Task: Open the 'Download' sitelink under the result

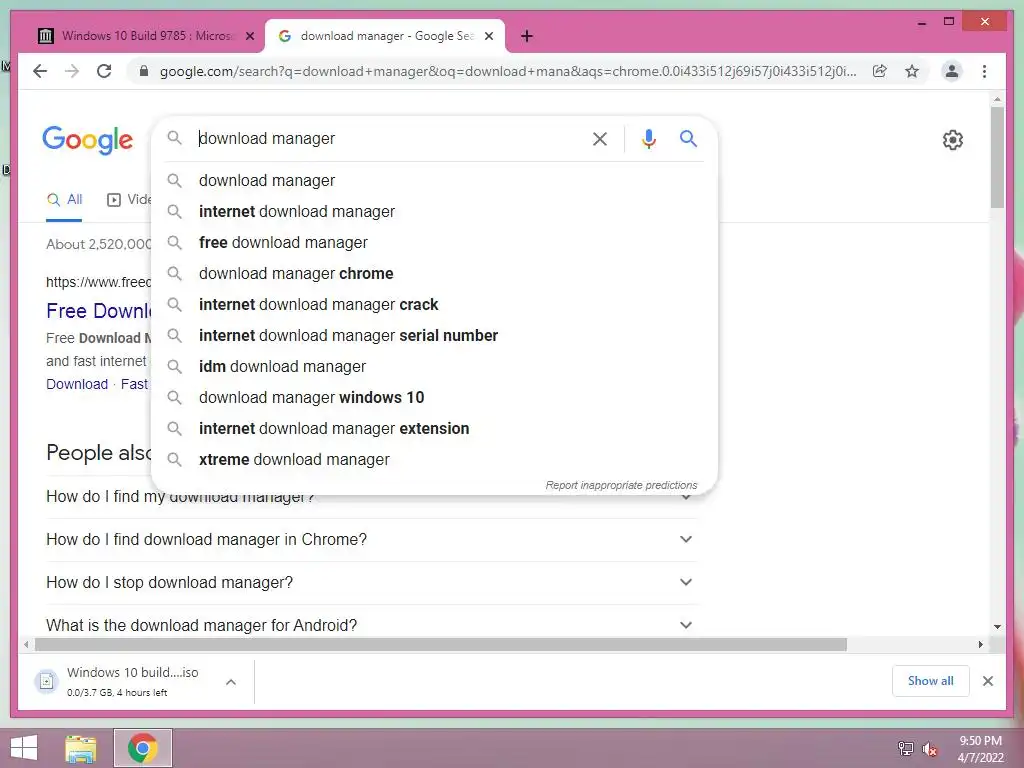Action: [x=77, y=384]
